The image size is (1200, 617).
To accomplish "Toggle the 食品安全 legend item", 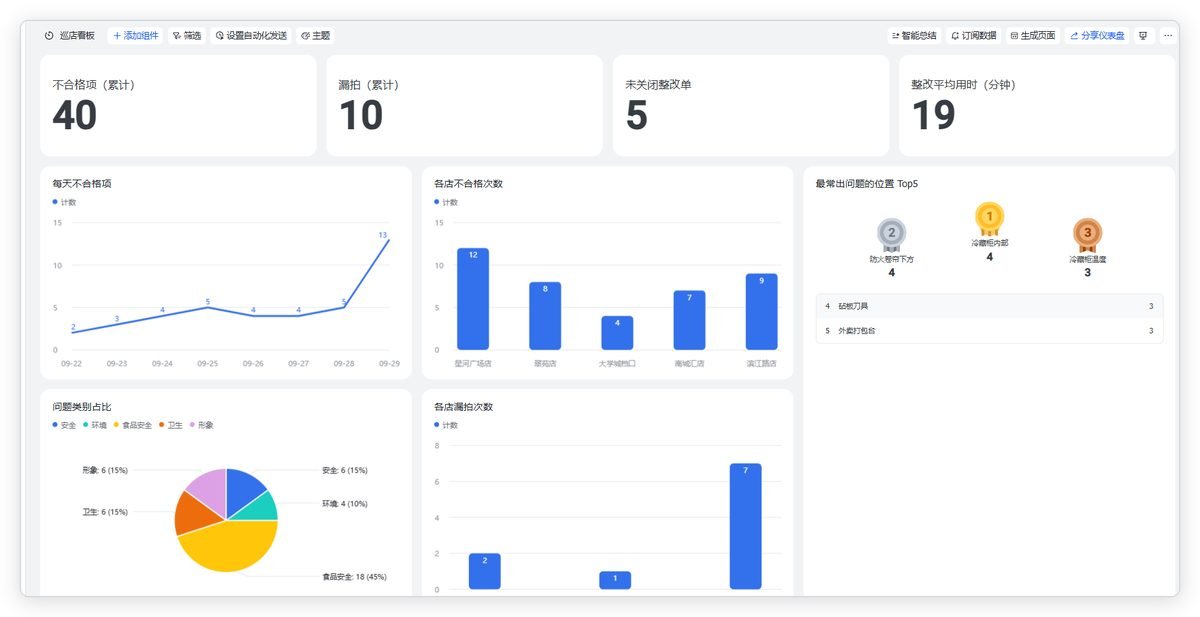I will click(133, 425).
